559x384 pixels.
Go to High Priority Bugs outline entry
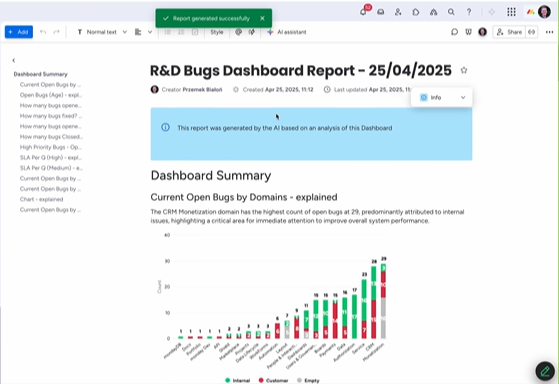tap(51, 147)
